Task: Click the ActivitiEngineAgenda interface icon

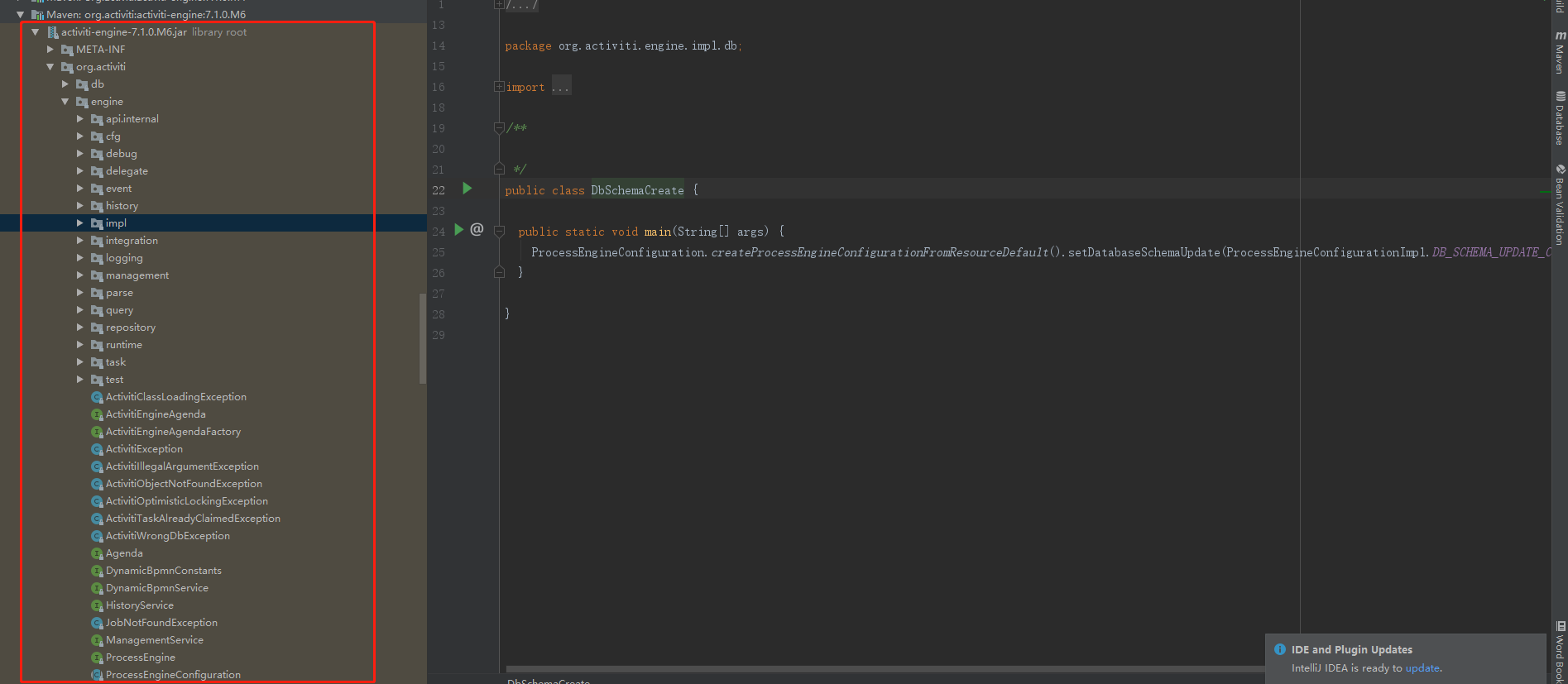Action: coord(97,415)
